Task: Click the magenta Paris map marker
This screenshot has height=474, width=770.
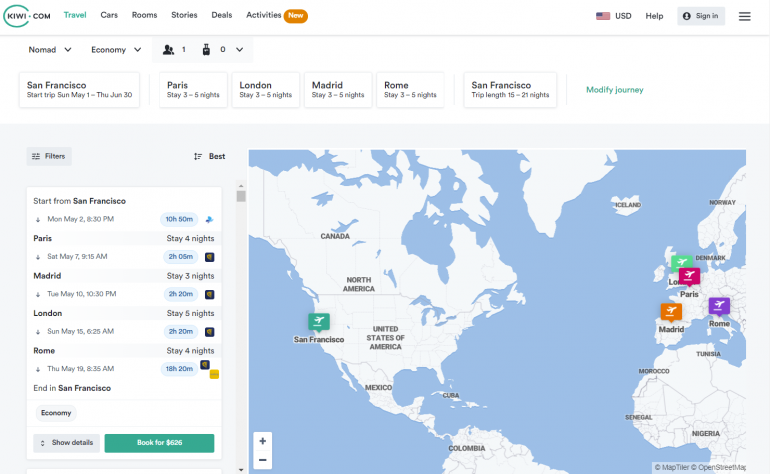Action: [x=689, y=275]
